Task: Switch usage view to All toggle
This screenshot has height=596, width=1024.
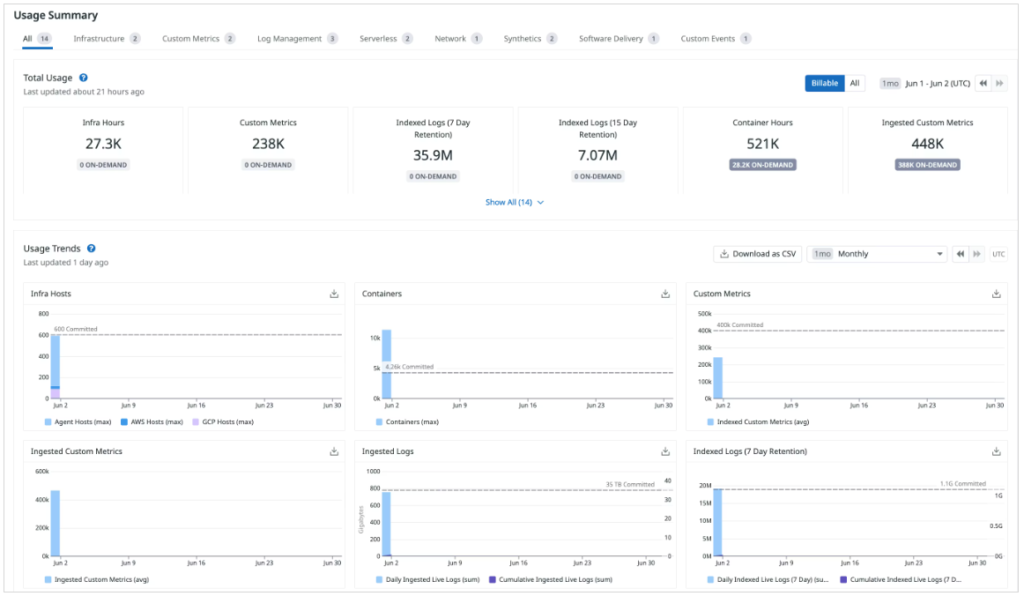Action: tap(855, 84)
